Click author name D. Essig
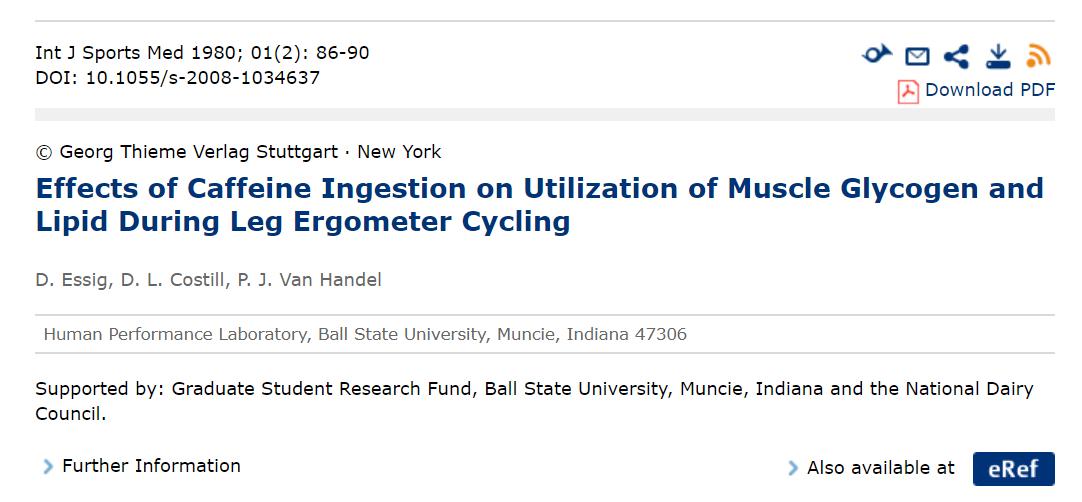The image size is (1082, 502). tap(72, 280)
